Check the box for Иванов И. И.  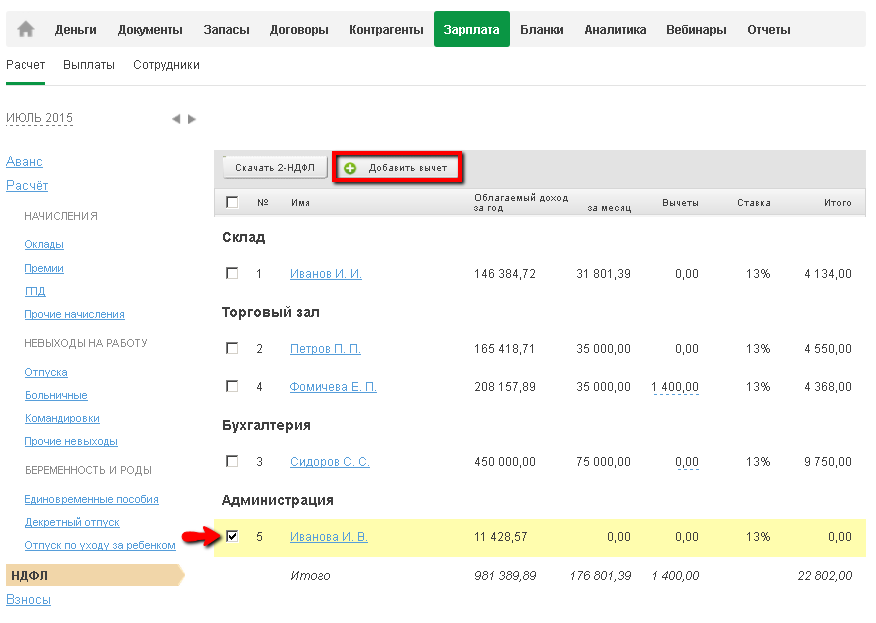[233, 273]
